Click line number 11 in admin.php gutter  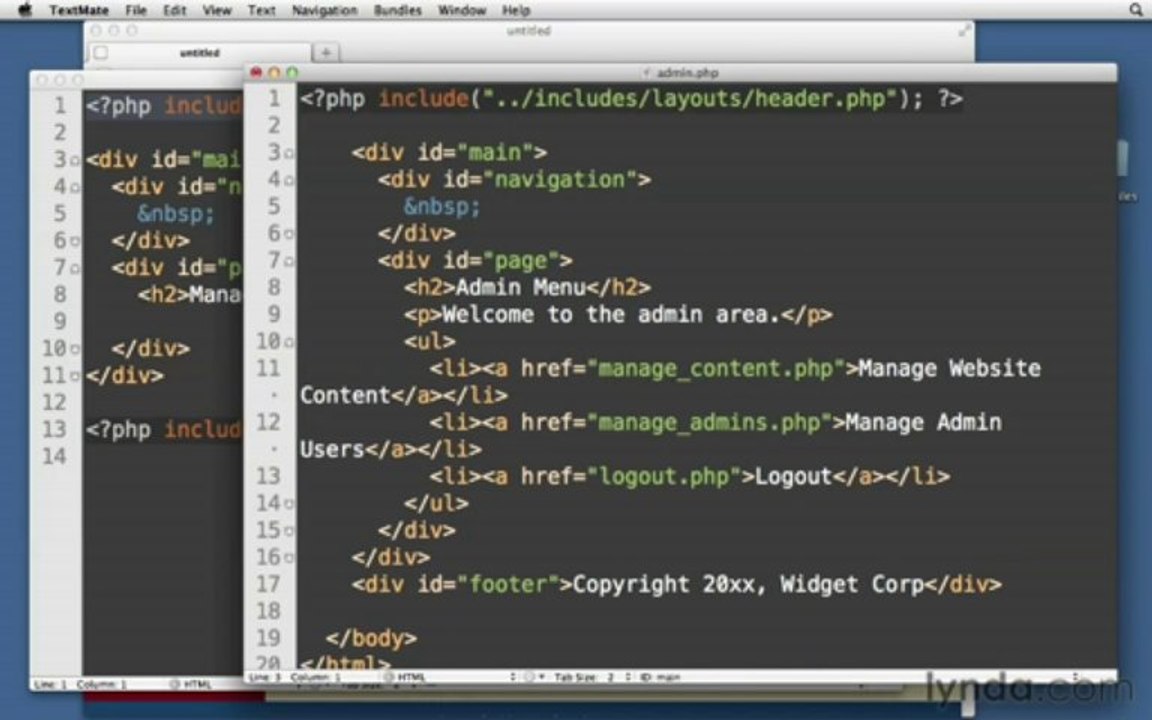pyautogui.click(x=269, y=369)
